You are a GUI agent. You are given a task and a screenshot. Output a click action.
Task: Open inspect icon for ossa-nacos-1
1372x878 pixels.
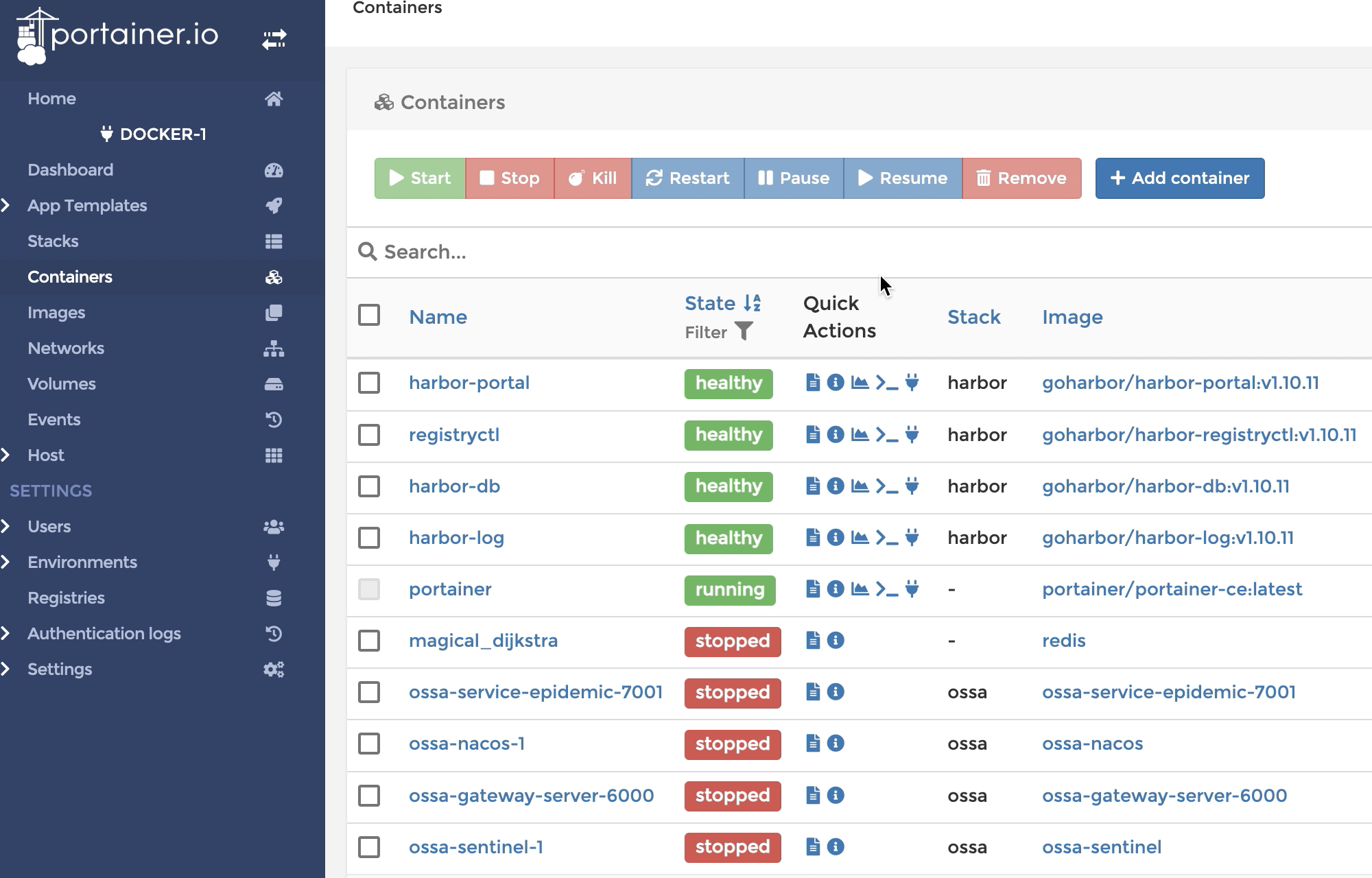[836, 743]
